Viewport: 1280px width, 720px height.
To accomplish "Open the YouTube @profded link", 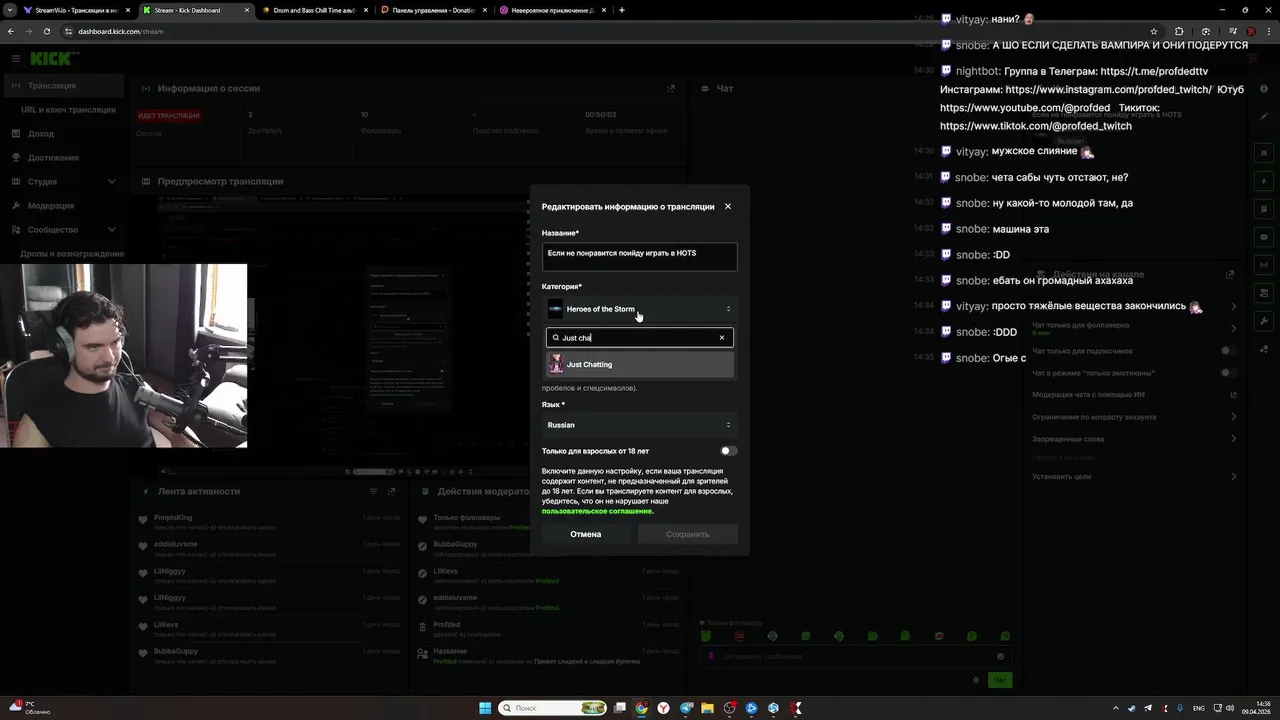I will pyautogui.click(x=1025, y=108).
